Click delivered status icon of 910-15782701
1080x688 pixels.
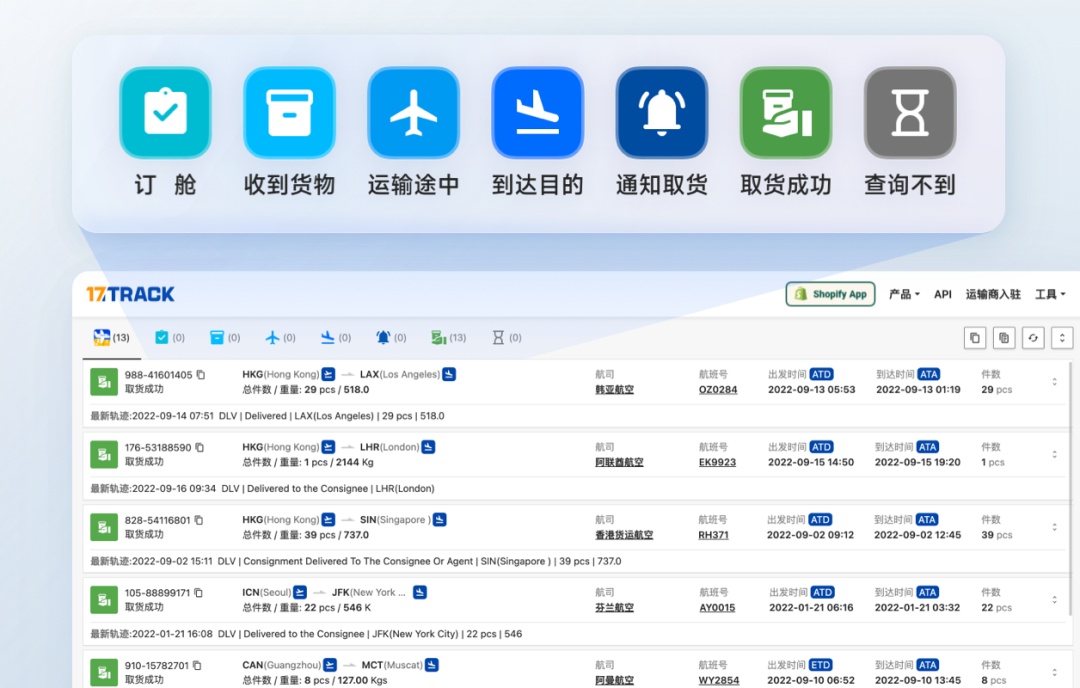[x=104, y=672]
